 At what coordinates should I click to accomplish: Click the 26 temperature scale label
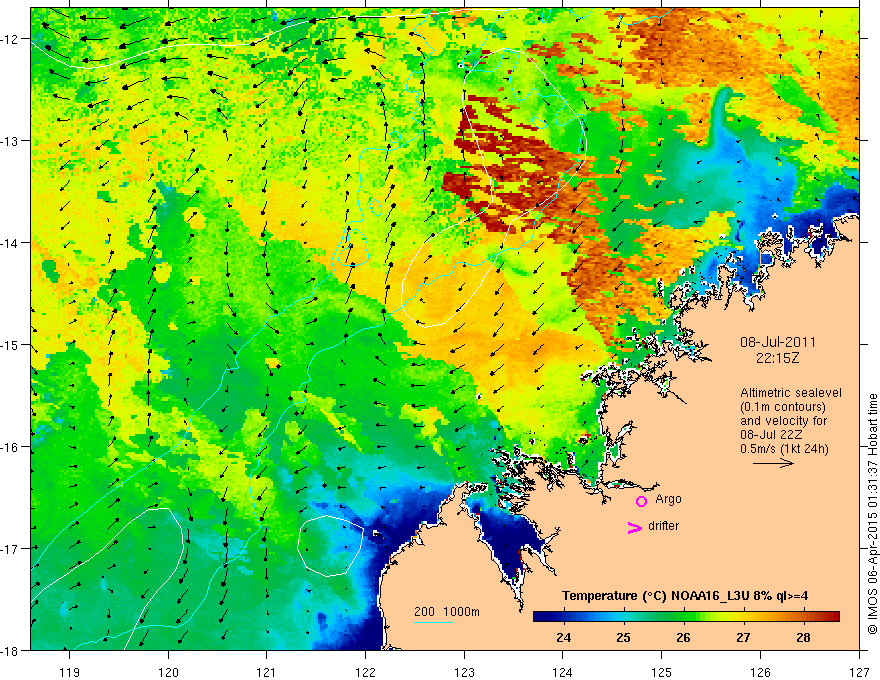point(683,637)
